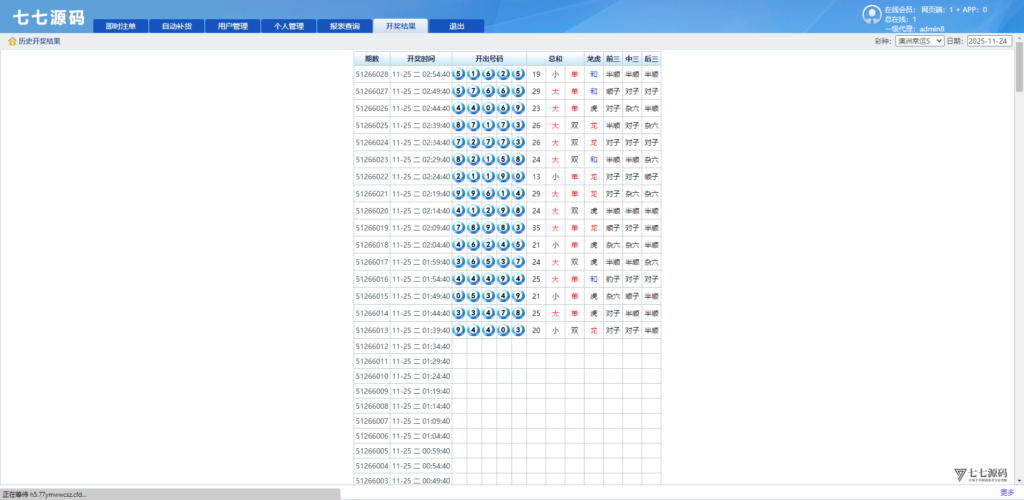Click the first ball in row 51266013

pos(459,330)
